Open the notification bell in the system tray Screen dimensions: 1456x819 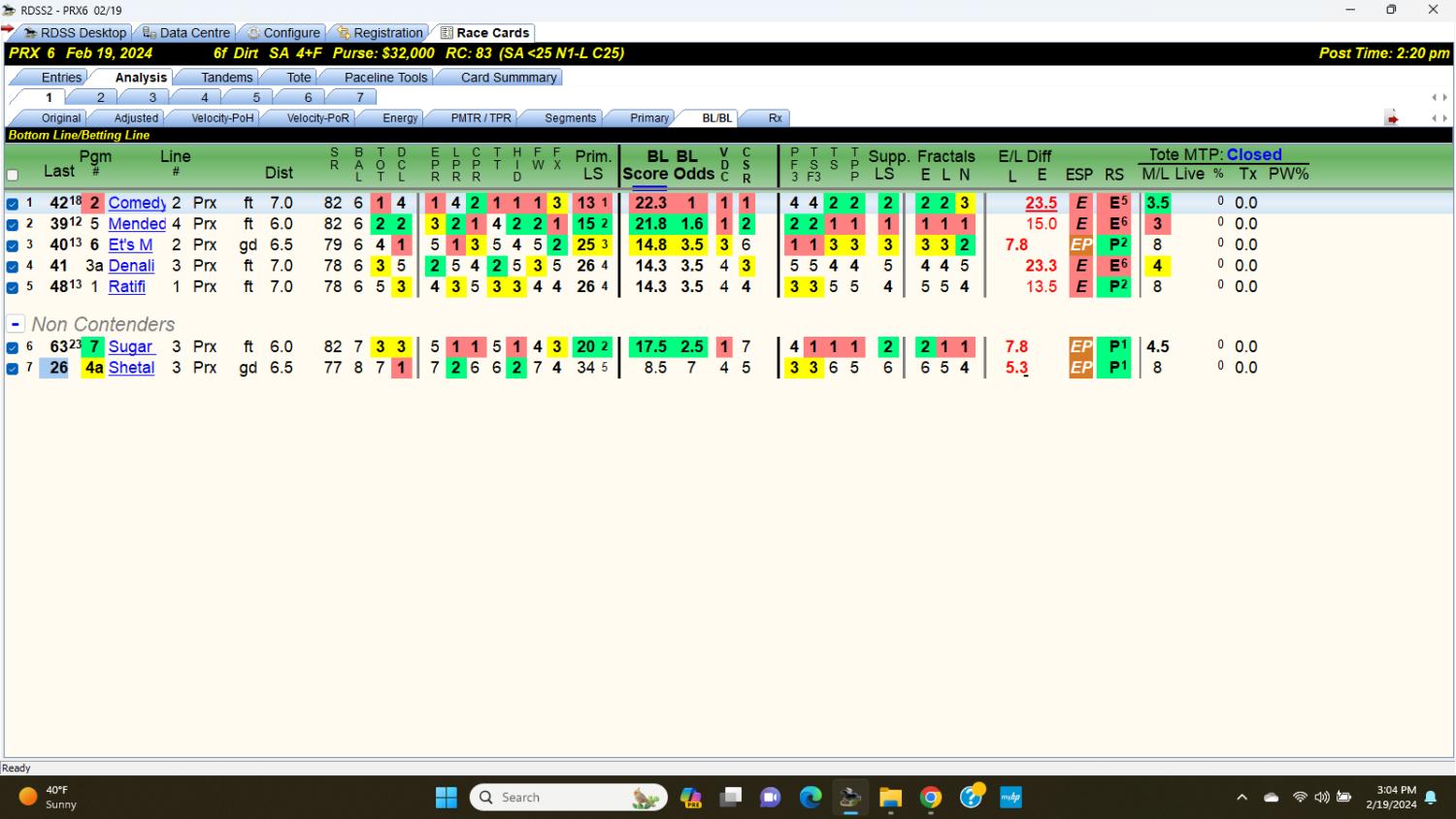(x=1431, y=798)
